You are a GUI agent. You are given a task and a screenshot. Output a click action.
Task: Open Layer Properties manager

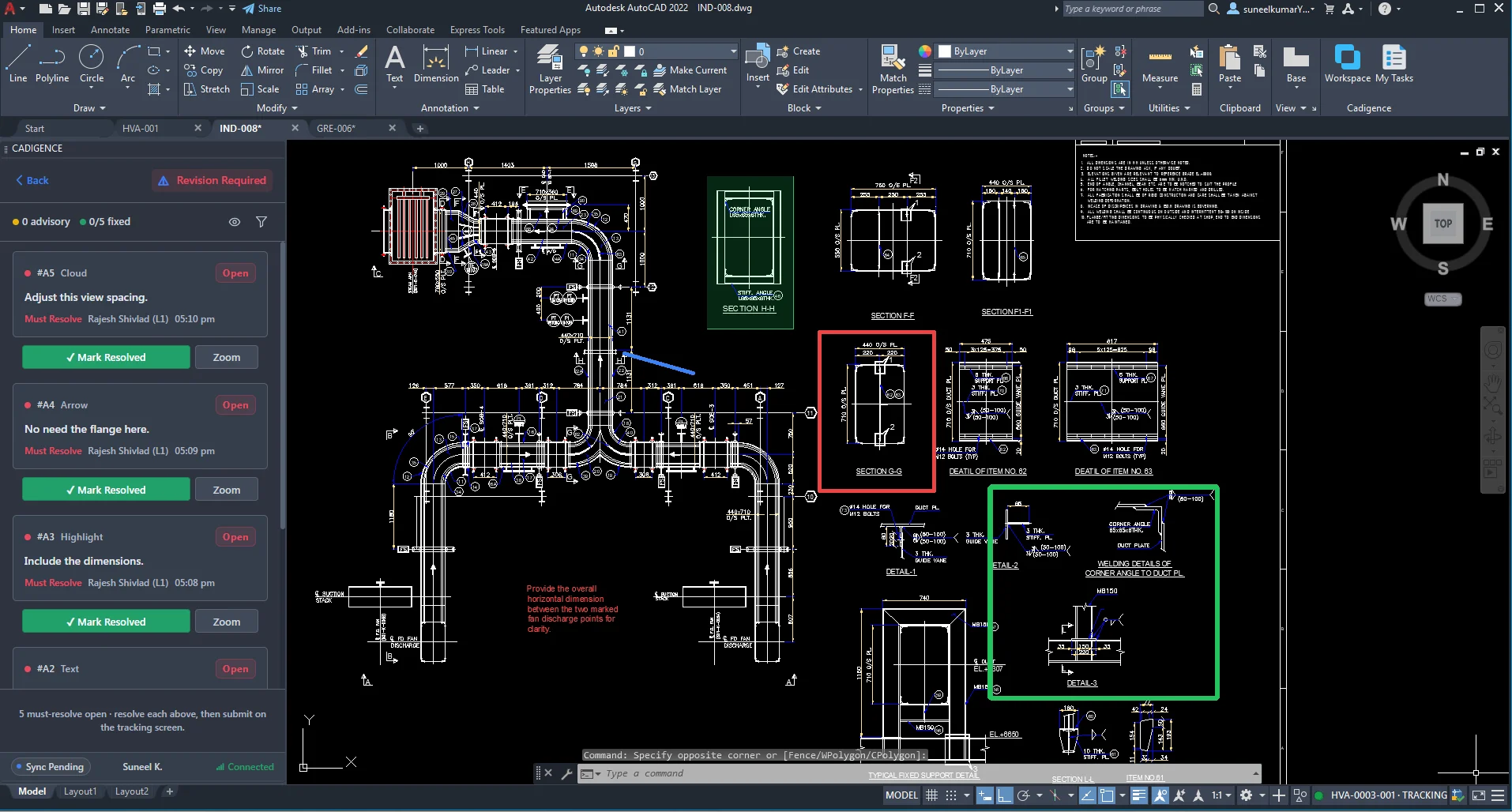pos(550,69)
